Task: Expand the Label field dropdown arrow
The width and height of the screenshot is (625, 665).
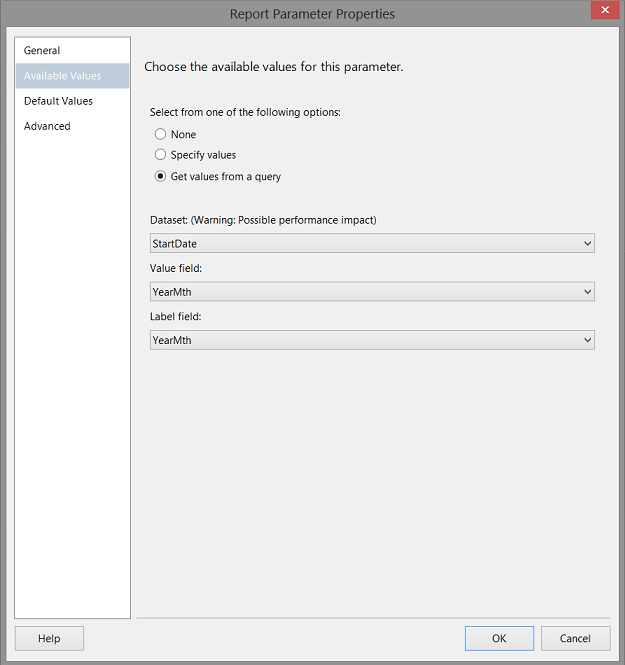Action: coord(586,340)
